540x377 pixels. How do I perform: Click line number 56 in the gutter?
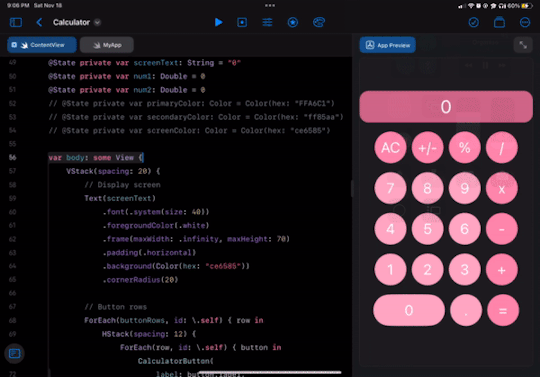pos(12,157)
